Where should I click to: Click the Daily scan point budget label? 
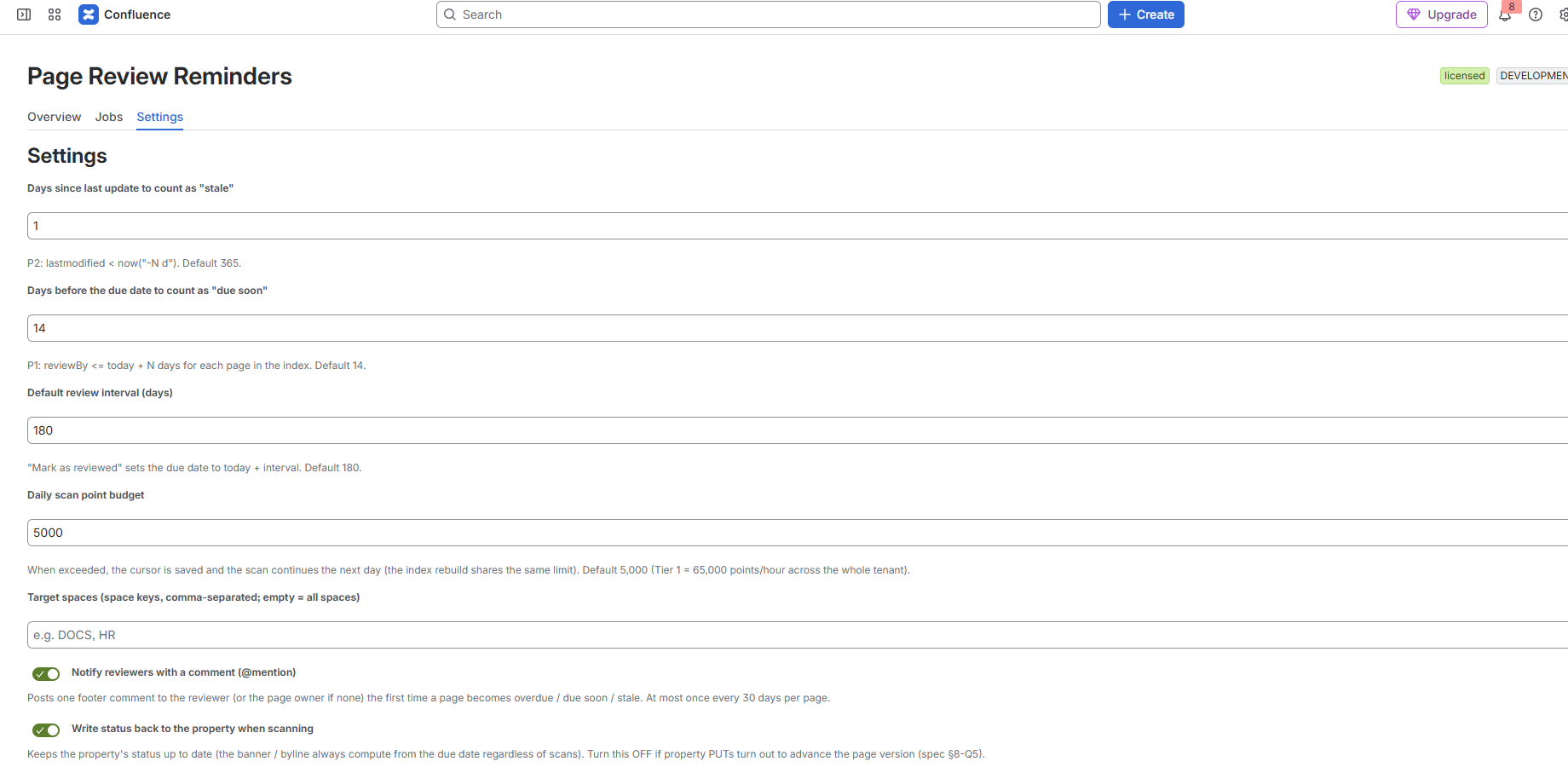click(86, 495)
